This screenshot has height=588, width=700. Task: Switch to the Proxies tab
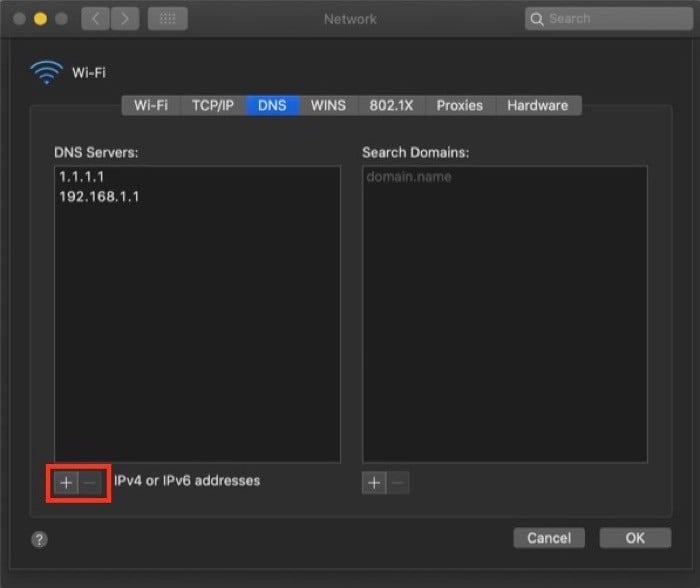click(x=460, y=105)
